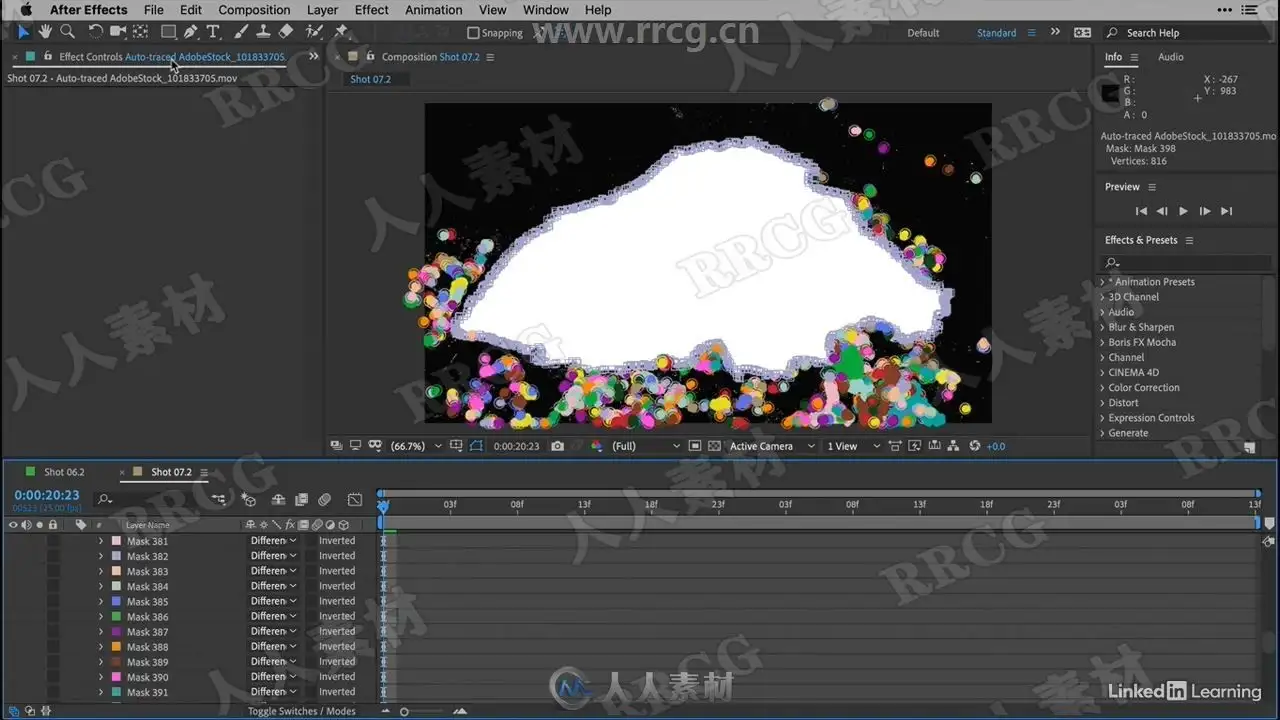Open the Effect menu
Image resolution: width=1280 pixels, height=720 pixels.
click(371, 10)
